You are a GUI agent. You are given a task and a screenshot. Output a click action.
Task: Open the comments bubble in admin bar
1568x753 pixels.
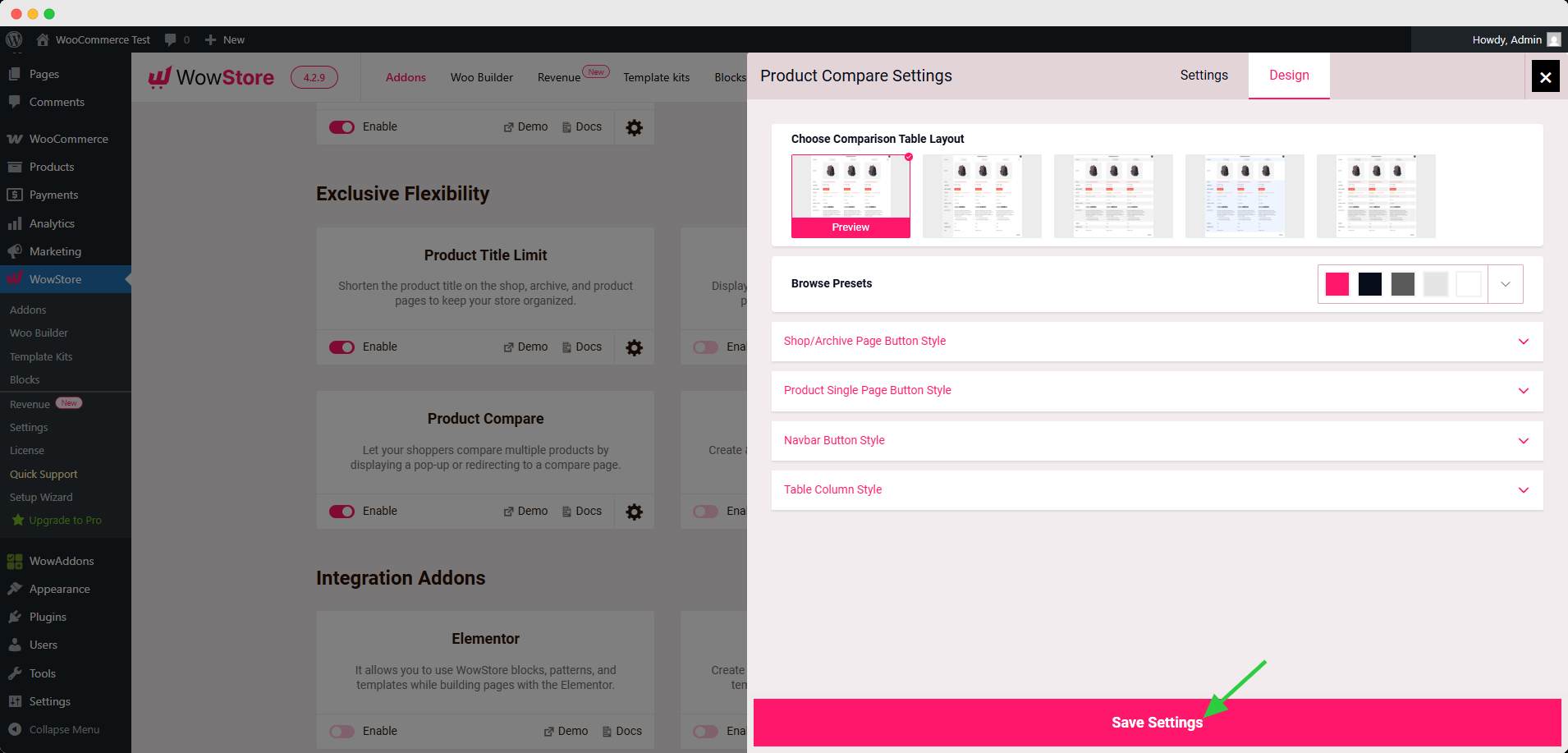point(171,39)
